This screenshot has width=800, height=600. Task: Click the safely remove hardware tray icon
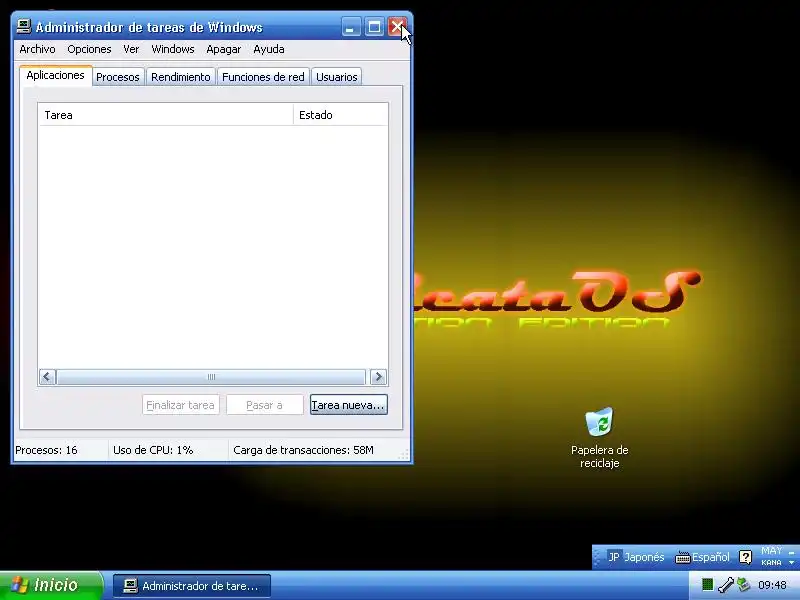coord(743,585)
